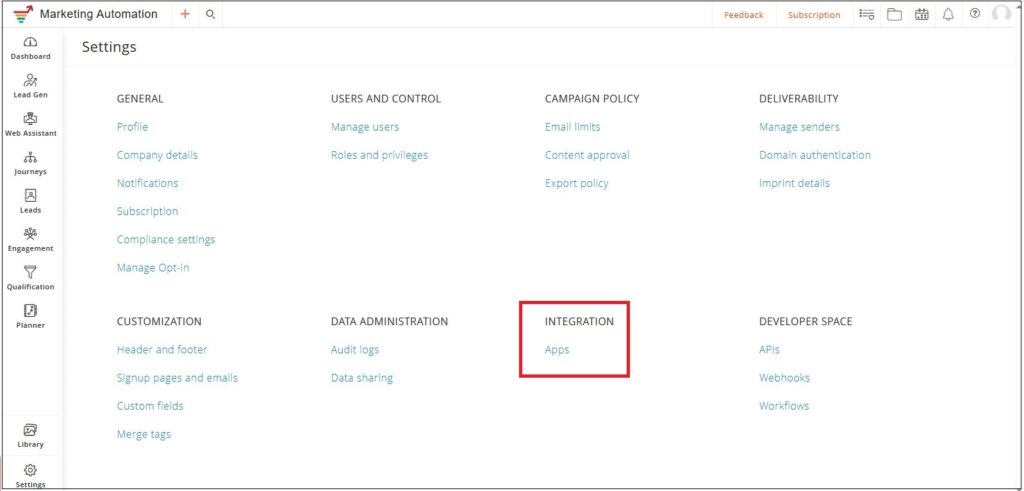Open the Library in the sidebar

[30, 434]
